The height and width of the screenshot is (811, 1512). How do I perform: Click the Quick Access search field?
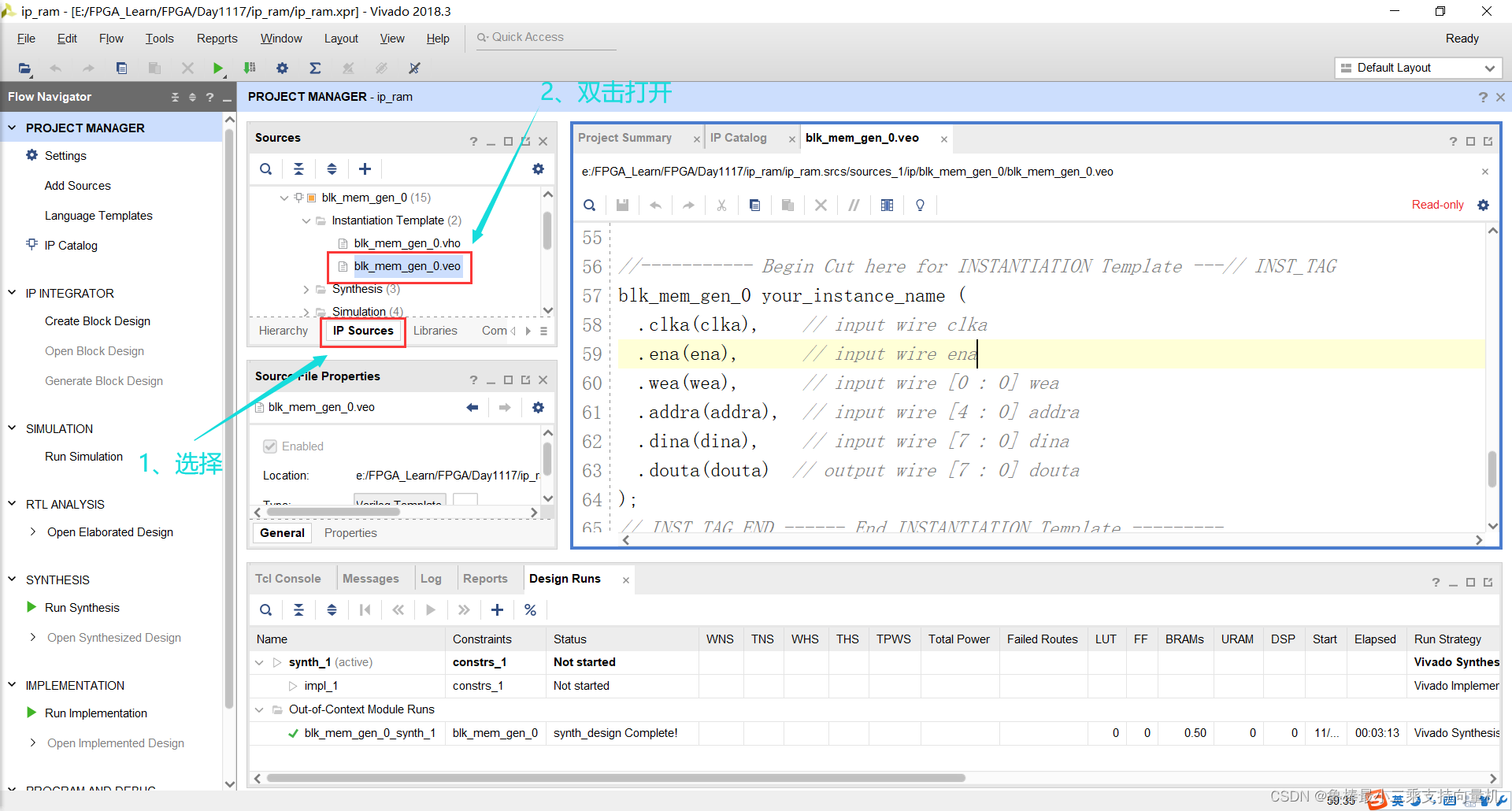pyautogui.click(x=546, y=37)
